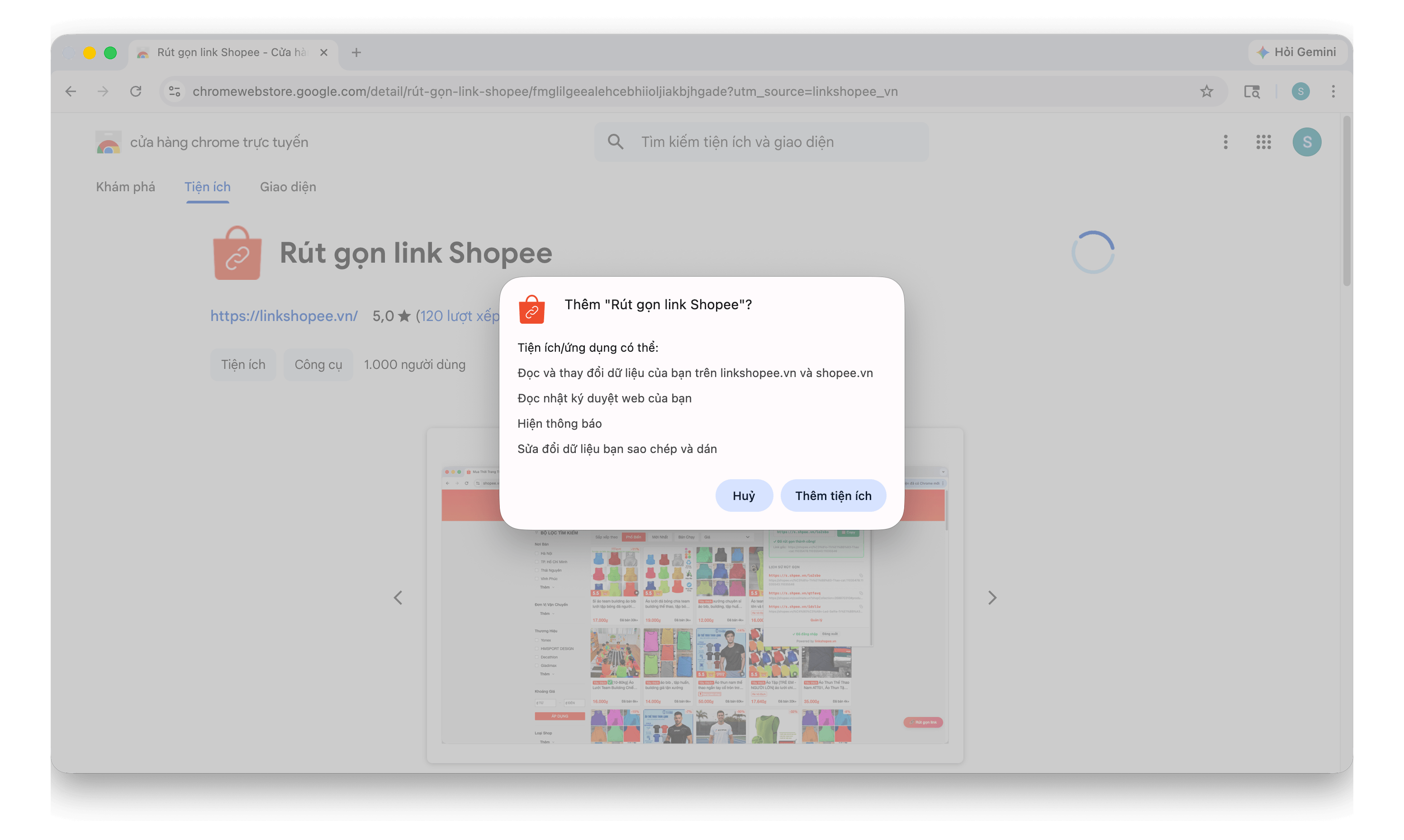
Task: Open the https://linkshopee.vn/ link
Action: 284,316
